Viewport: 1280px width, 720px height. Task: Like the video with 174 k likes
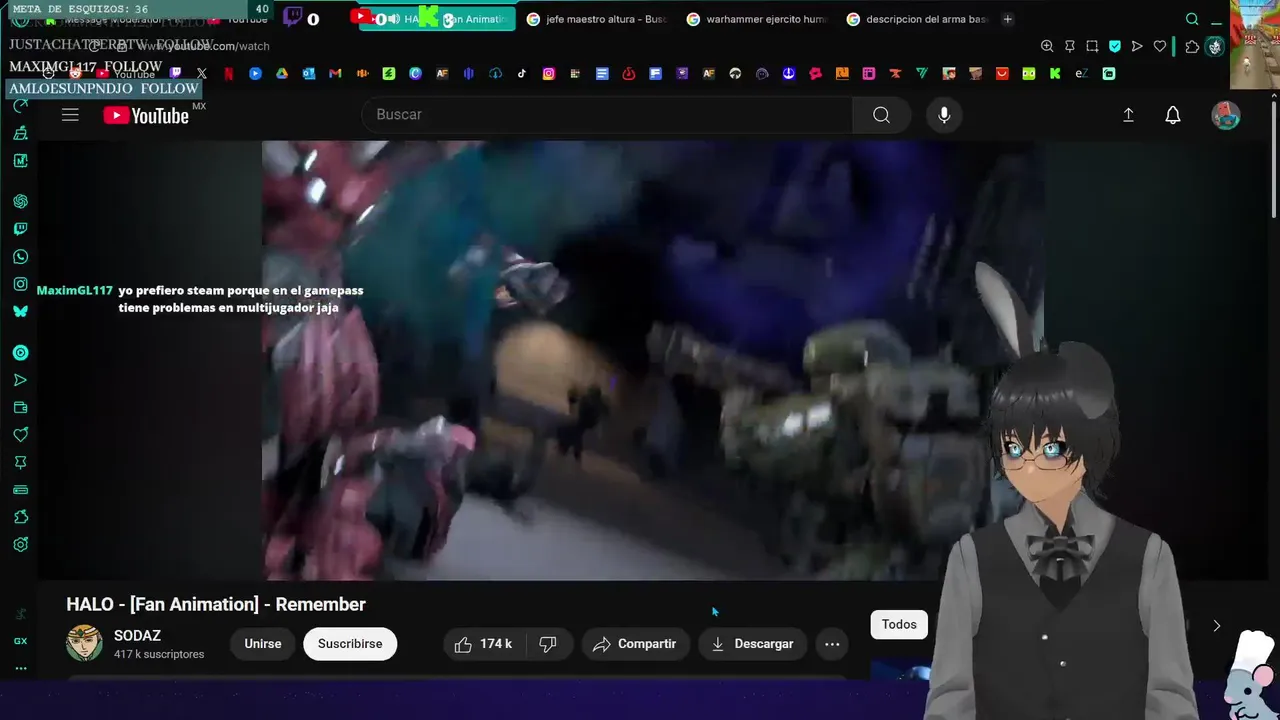(483, 644)
